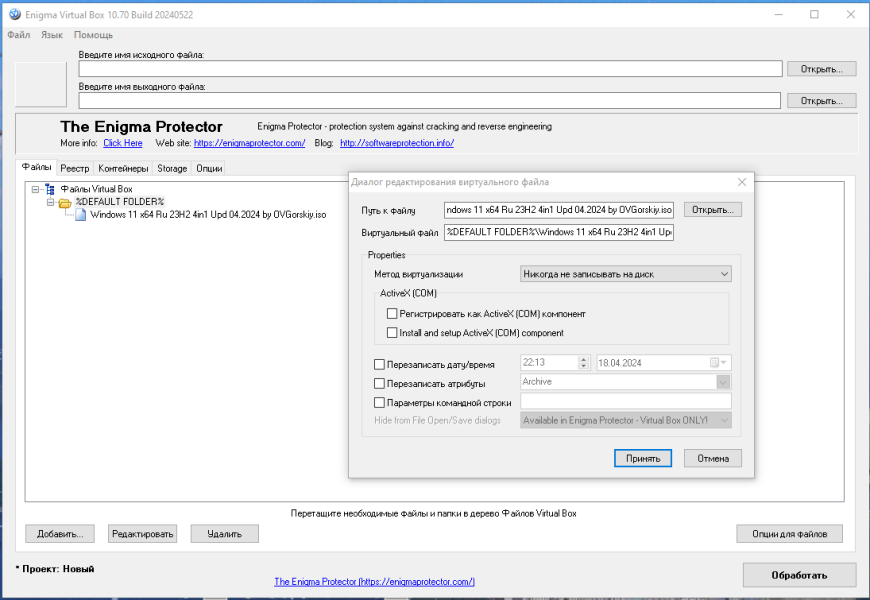Collapse the Файлы Virtual Box root node
Viewport: 870px width, 600px height.
36,189
